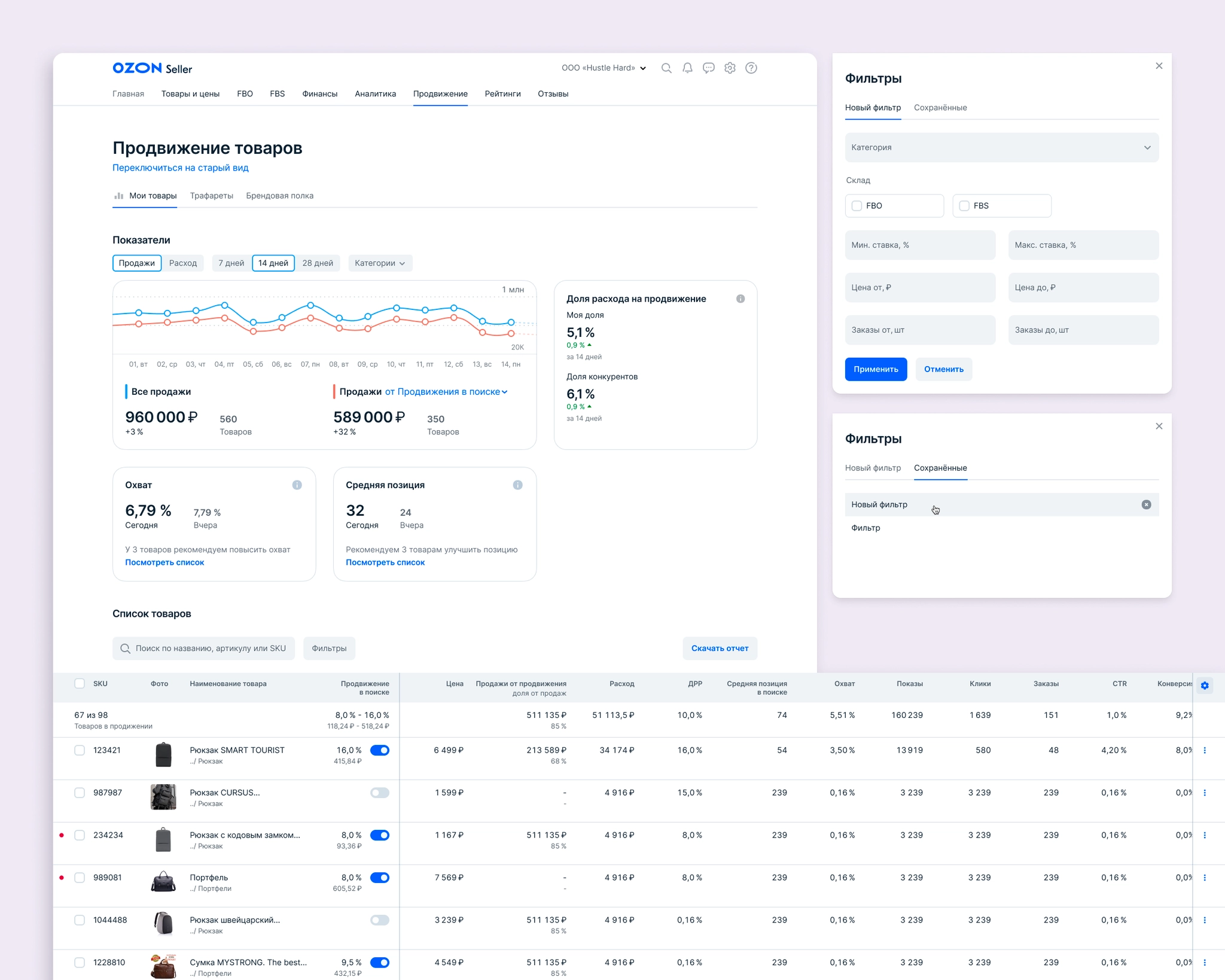This screenshot has height=980, width=1225.
Task: Check the FBO warehouse checkbox
Action: pos(857,206)
